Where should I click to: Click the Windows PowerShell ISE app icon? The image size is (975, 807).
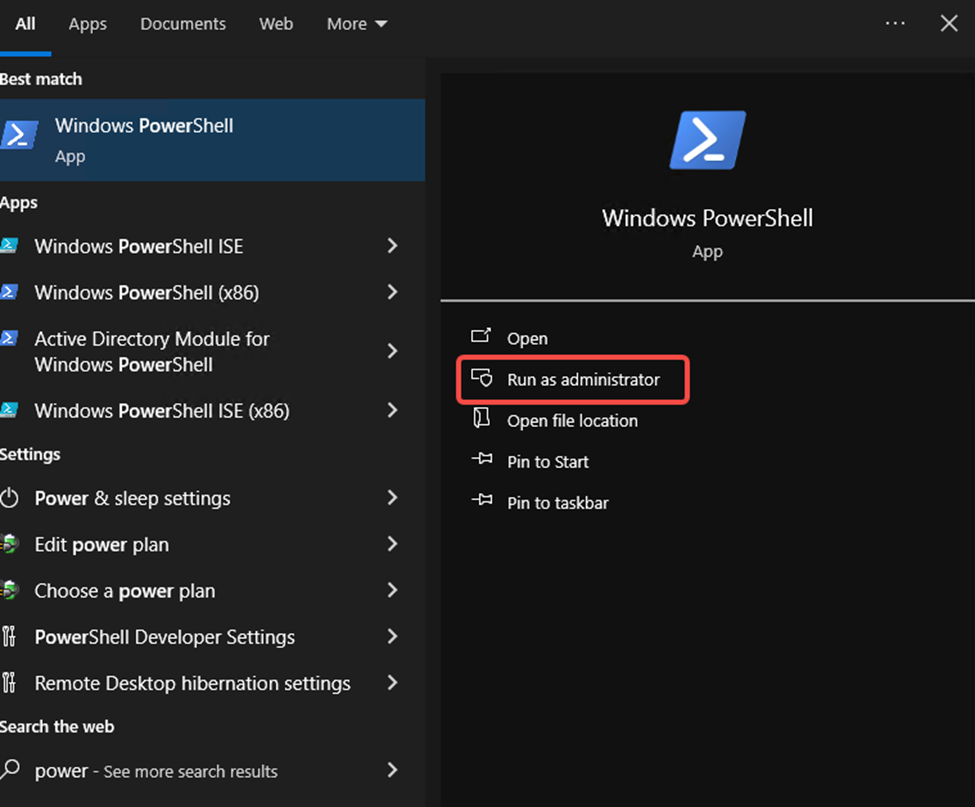10,246
